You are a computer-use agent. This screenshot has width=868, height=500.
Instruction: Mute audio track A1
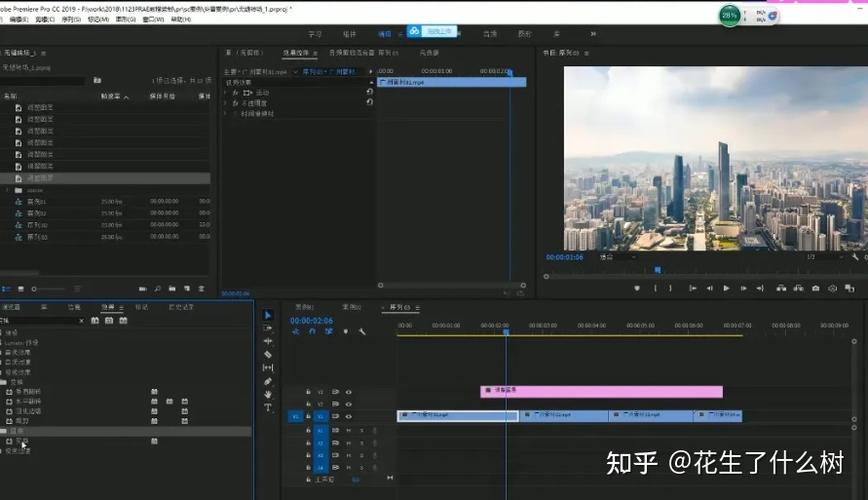349,430
